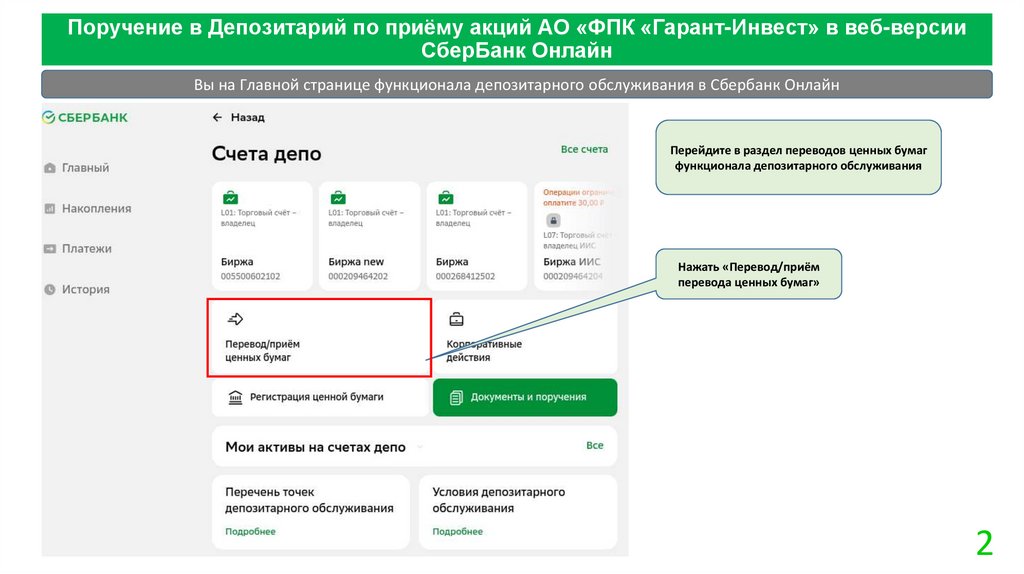Open the История menu item
Viewport: 1024px width, 574px height.
tap(86, 289)
